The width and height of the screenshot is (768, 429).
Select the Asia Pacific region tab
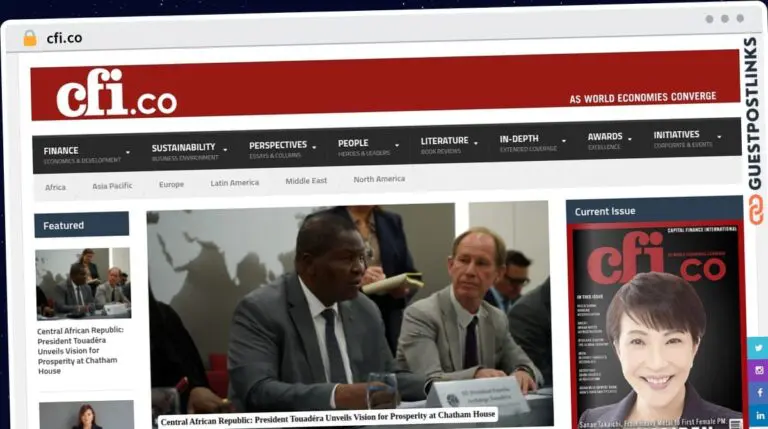point(112,186)
